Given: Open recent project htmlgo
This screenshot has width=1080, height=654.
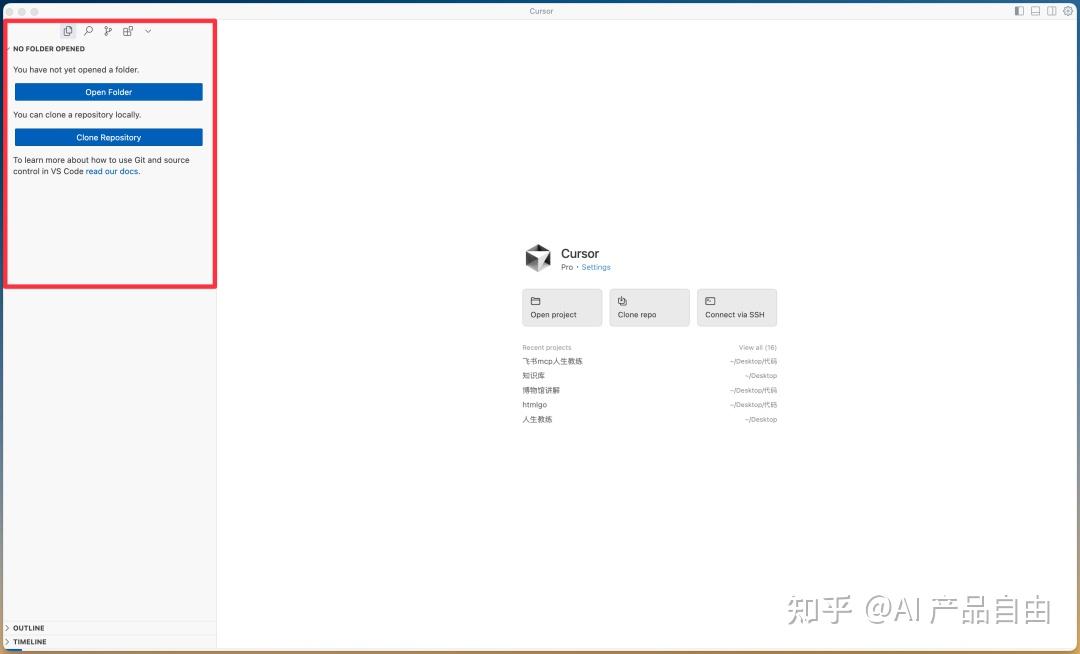Looking at the screenshot, I should point(650,405).
